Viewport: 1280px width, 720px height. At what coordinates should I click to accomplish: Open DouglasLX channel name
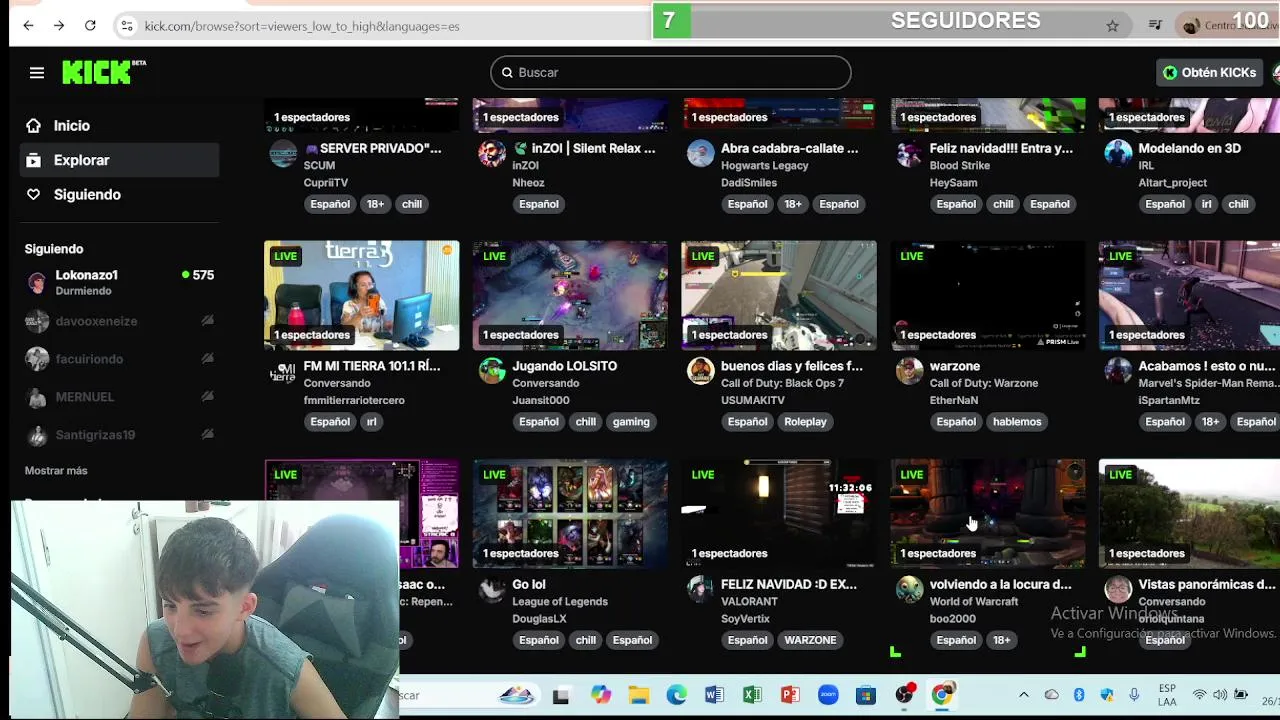pyautogui.click(x=539, y=618)
